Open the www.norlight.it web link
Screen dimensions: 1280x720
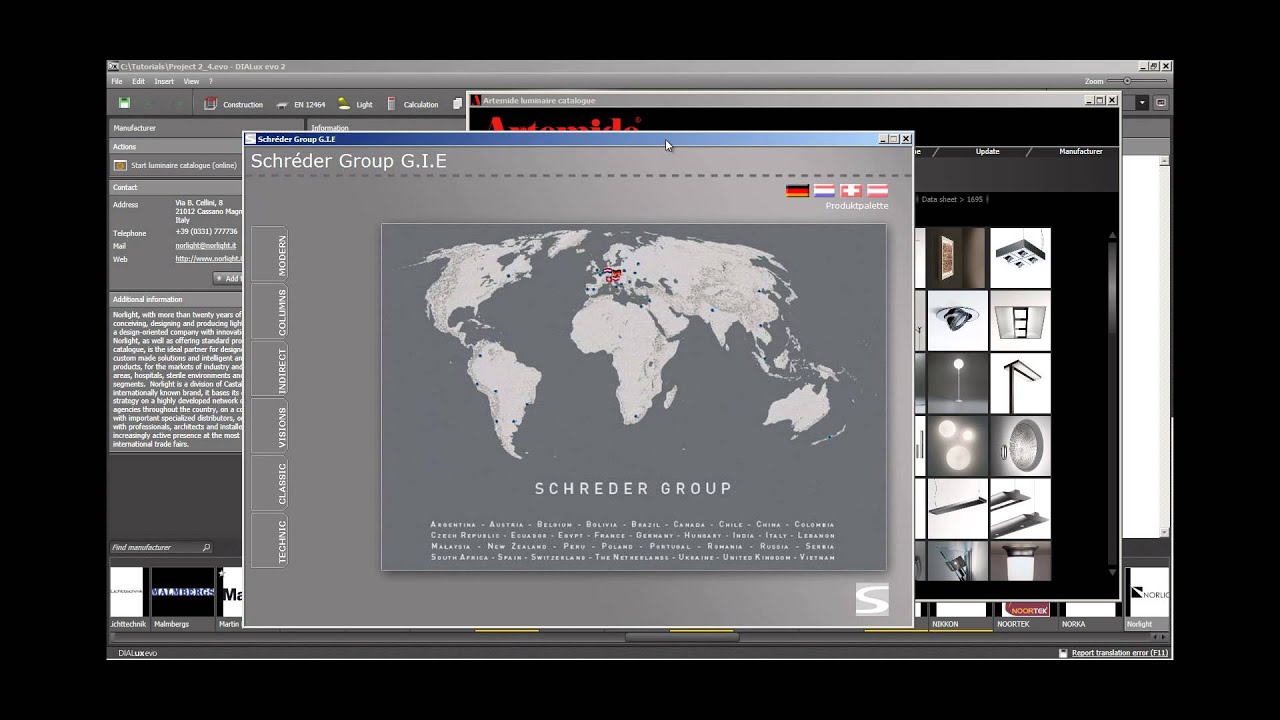208,258
